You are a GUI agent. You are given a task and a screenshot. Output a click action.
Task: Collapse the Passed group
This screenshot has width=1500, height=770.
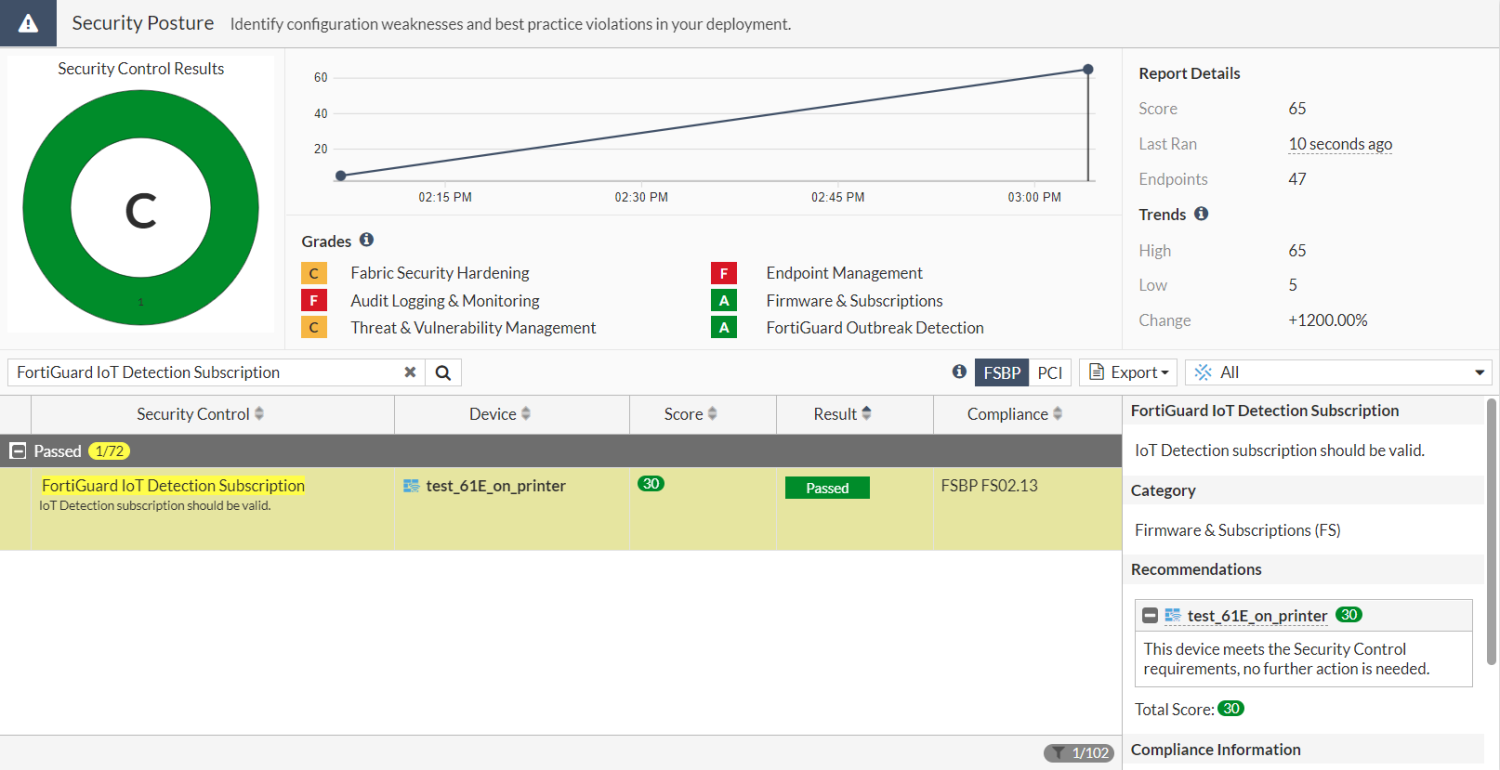coord(17,451)
